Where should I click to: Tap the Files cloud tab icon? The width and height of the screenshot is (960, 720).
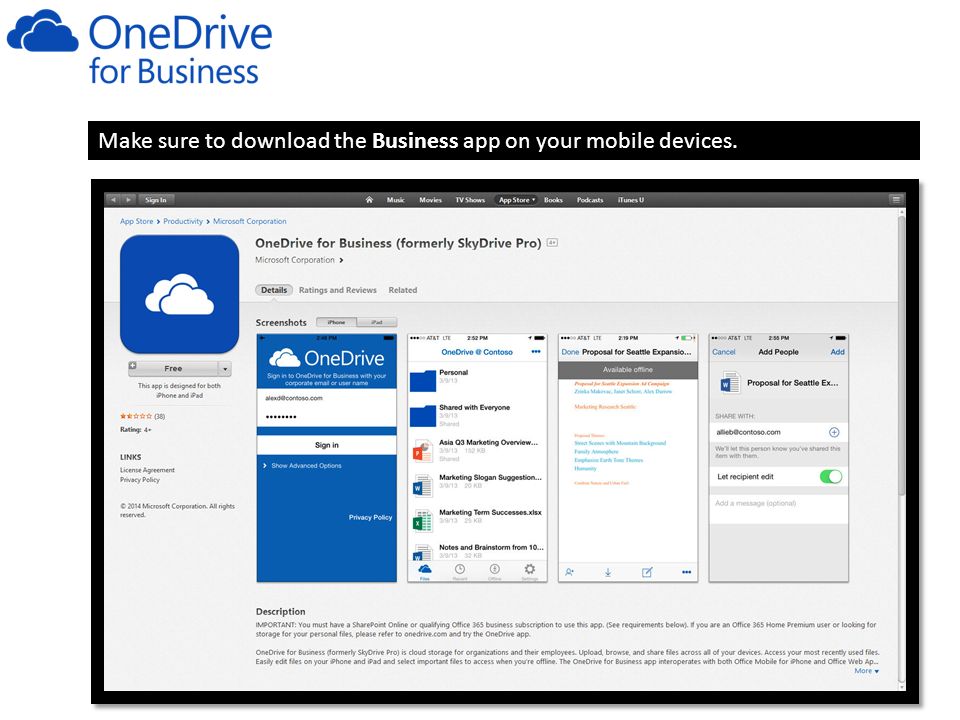click(x=424, y=571)
